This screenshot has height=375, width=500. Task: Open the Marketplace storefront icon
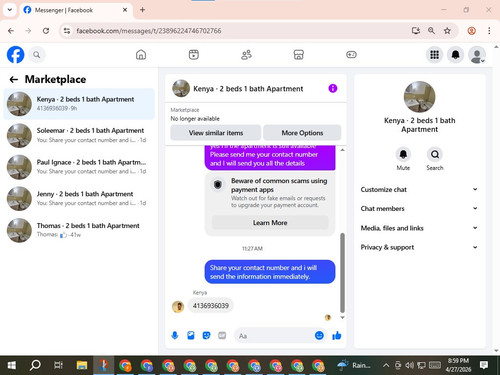[299, 55]
